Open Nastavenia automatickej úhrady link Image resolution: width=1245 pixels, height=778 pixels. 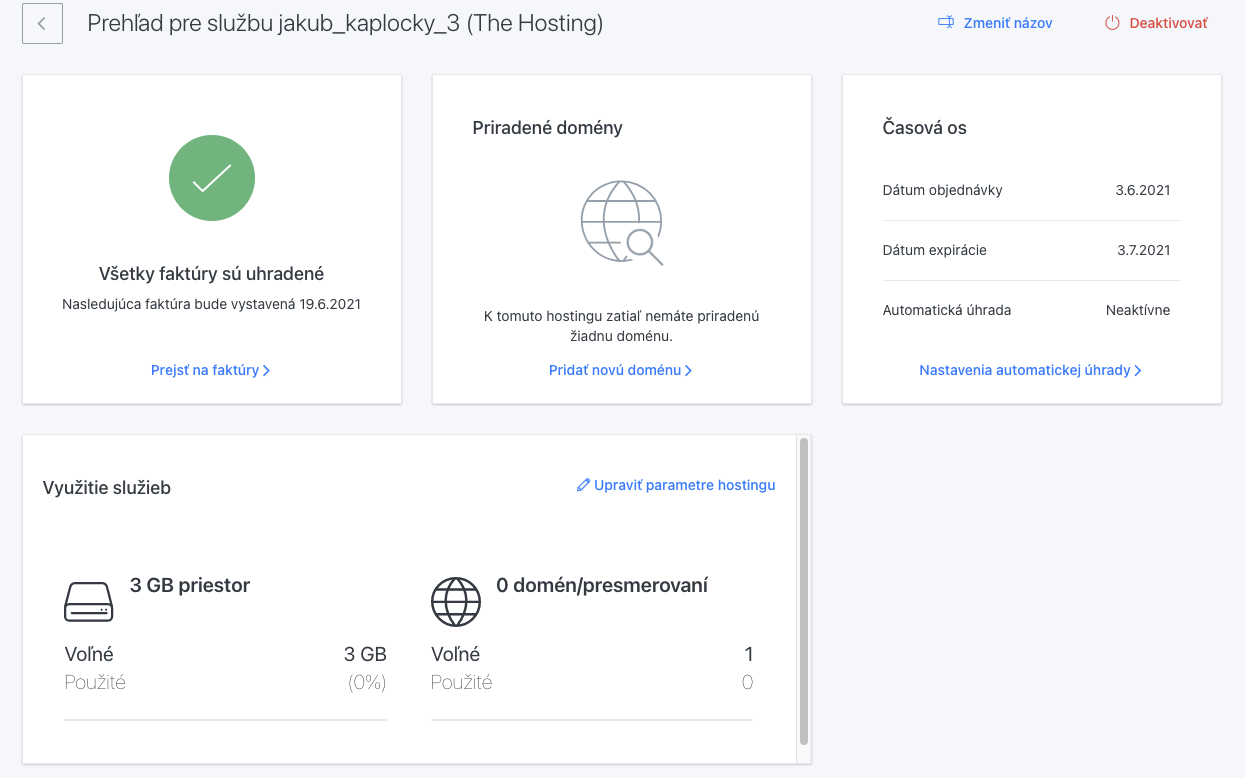(x=1030, y=370)
